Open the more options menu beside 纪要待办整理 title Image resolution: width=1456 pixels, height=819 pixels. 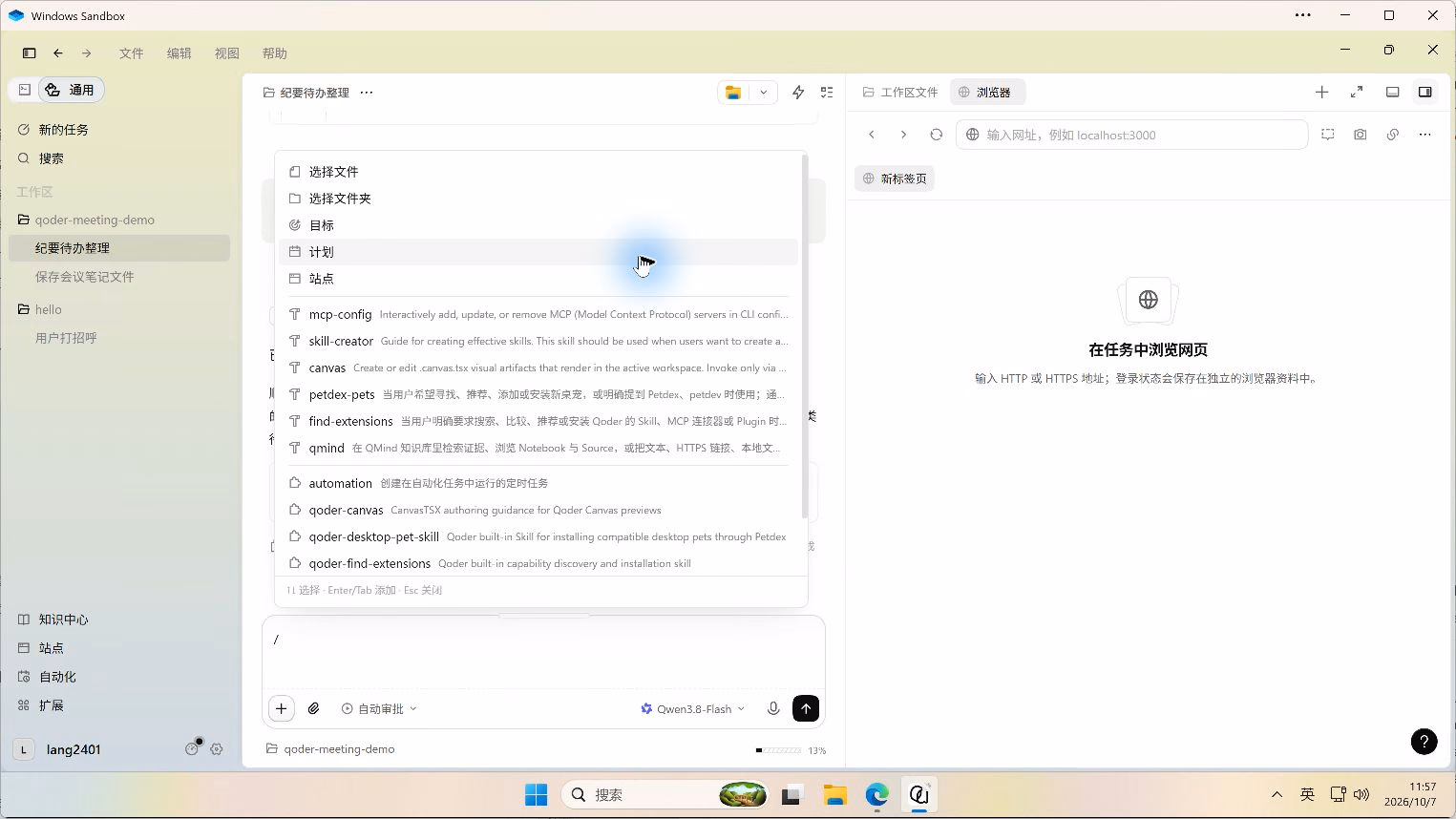tap(367, 93)
